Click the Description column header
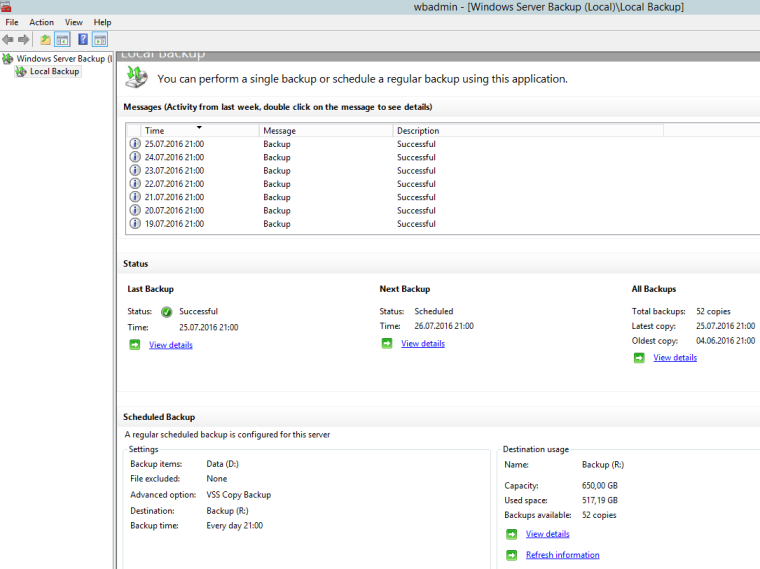The image size is (760, 569). coord(528,130)
